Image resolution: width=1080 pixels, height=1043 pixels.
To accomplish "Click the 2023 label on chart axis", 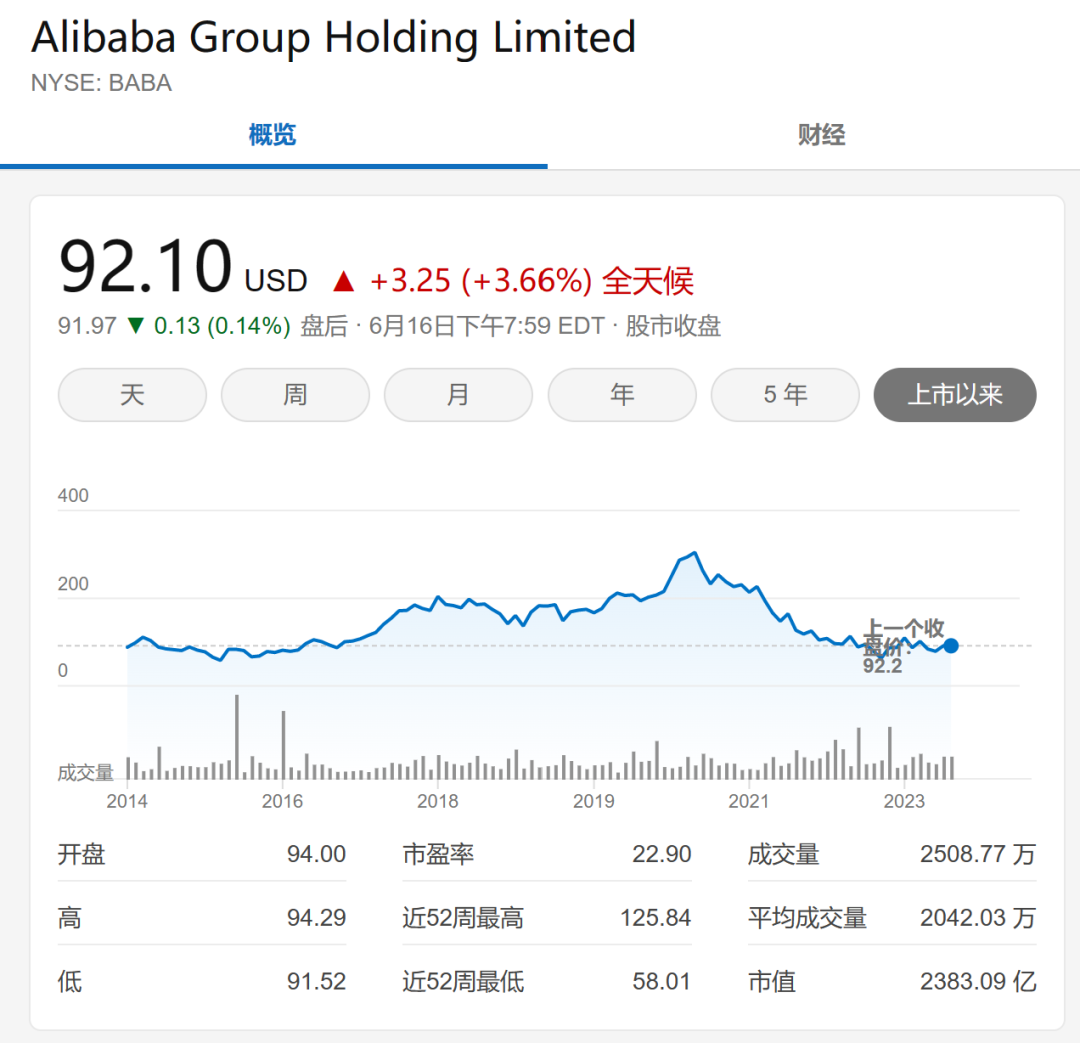I will tap(904, 801).
